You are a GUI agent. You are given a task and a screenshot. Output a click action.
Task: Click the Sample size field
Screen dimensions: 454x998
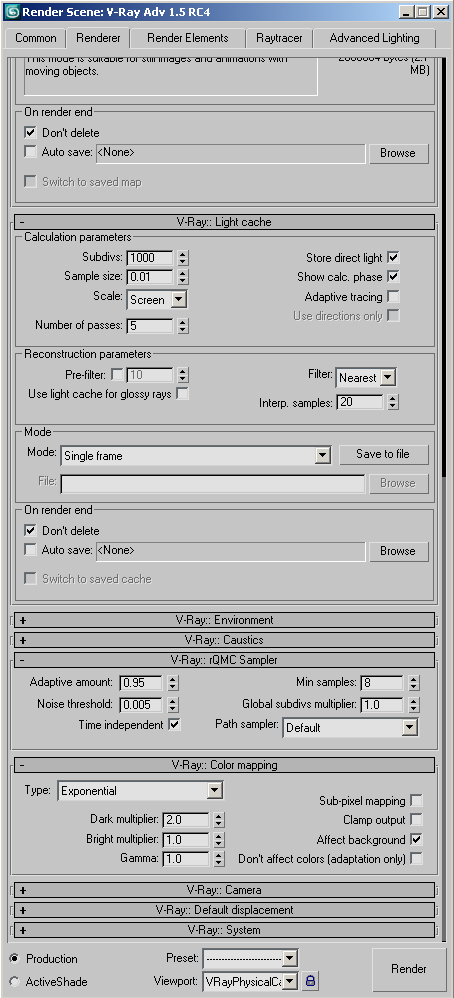[150, 277]
